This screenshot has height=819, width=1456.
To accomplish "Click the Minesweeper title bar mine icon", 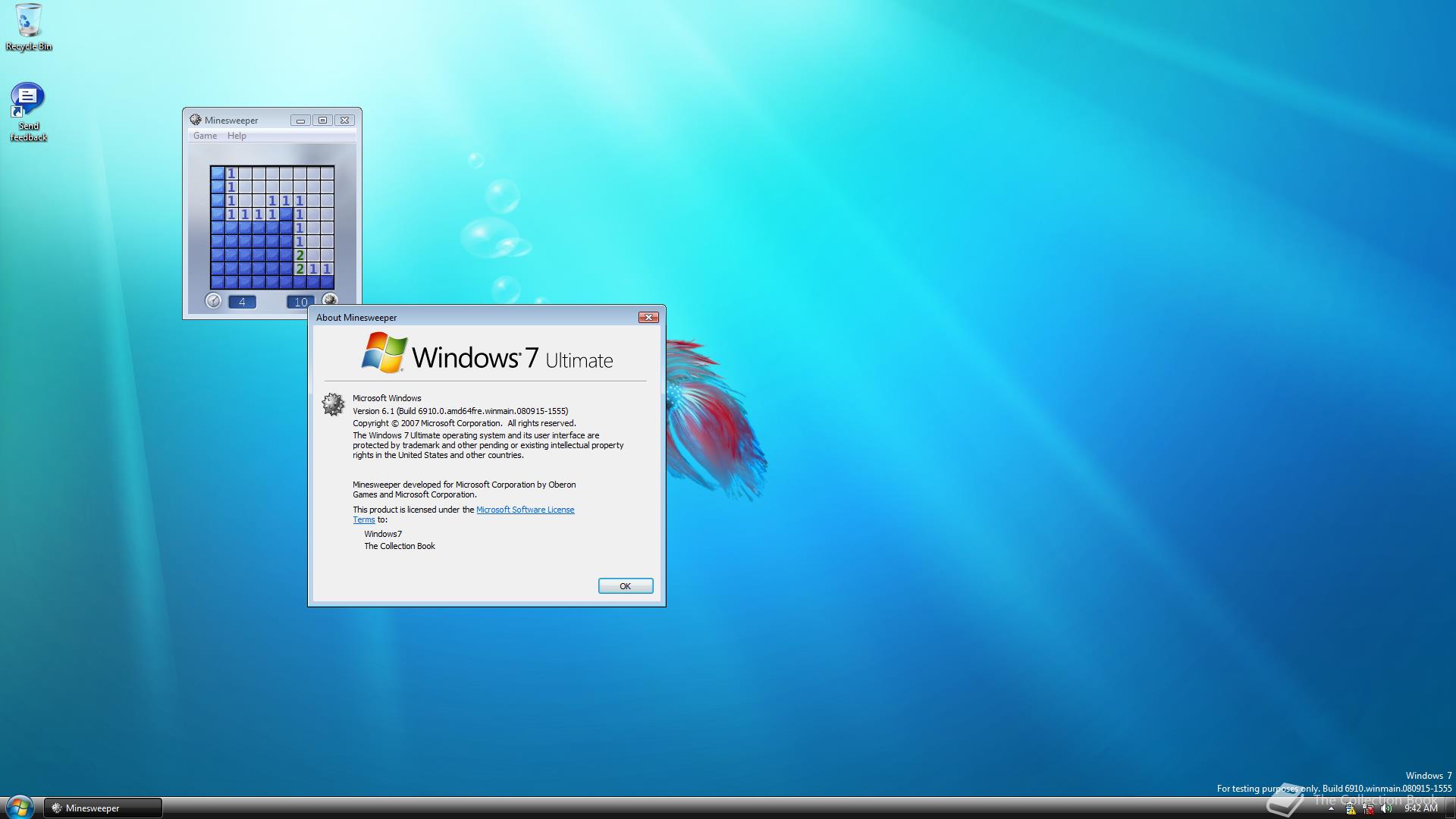I will [195, 120].
